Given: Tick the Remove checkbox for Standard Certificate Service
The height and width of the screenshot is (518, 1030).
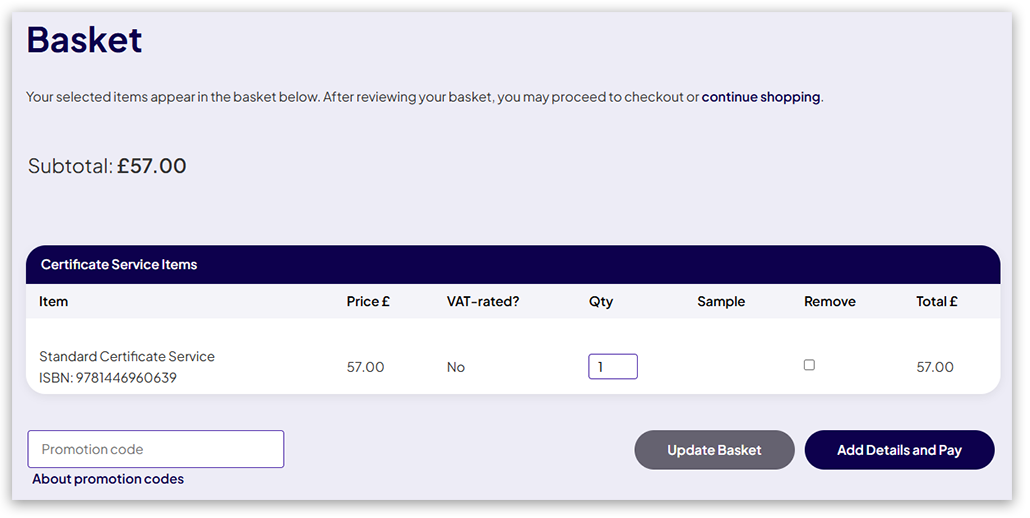Looking at the screenshot, I should click(809, 365).
